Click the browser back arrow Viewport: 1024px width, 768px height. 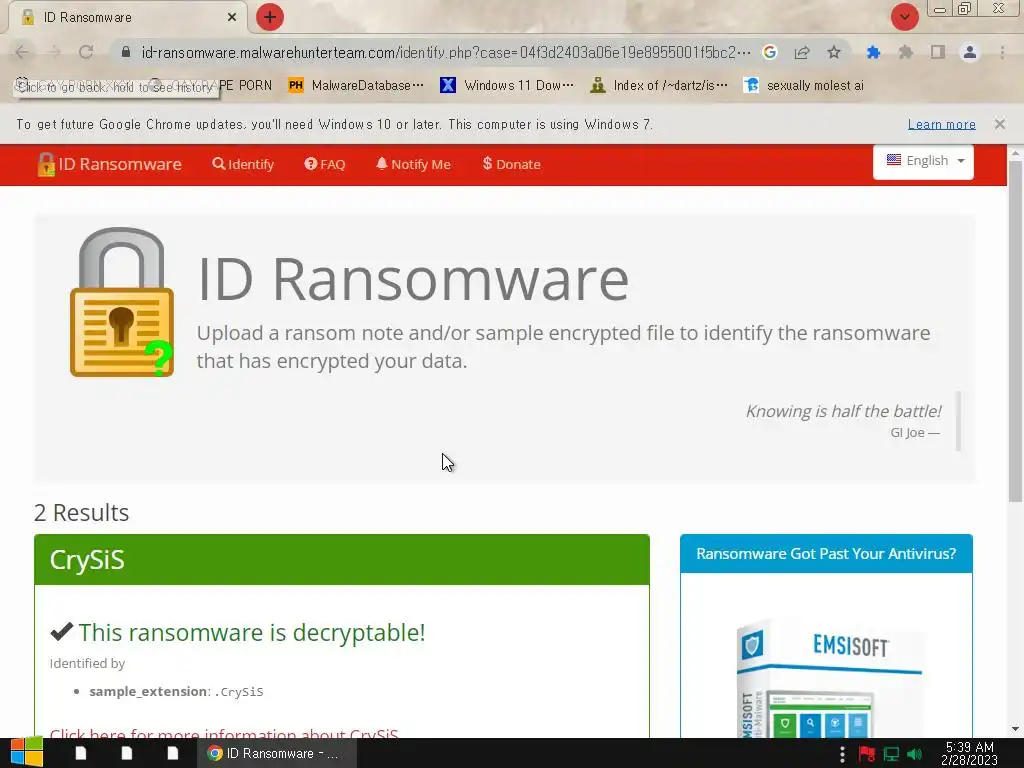coord(22,52)
